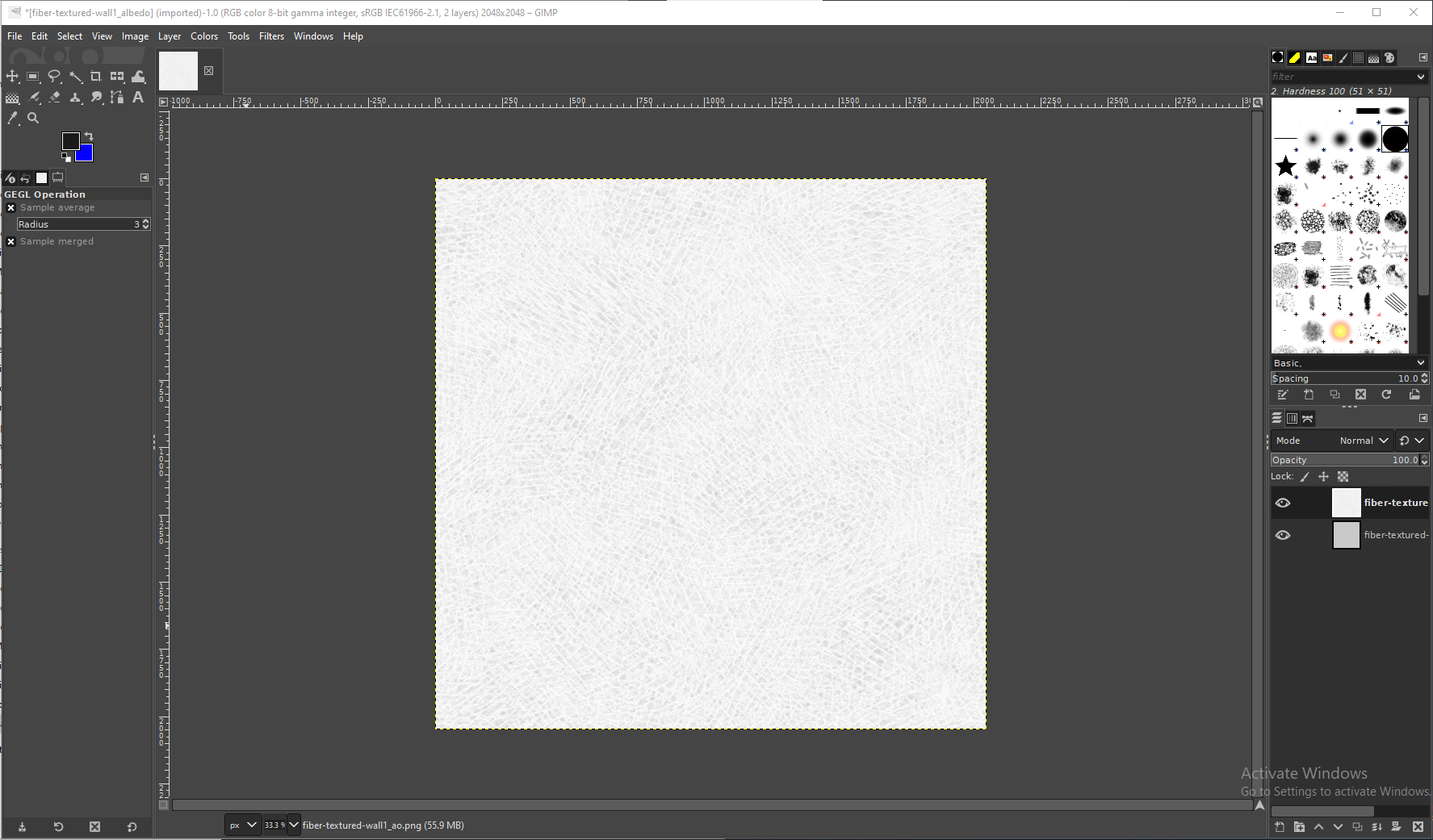Hide the bottom fiber-textured layer
1433x840 pixels.
(1283, 535)
